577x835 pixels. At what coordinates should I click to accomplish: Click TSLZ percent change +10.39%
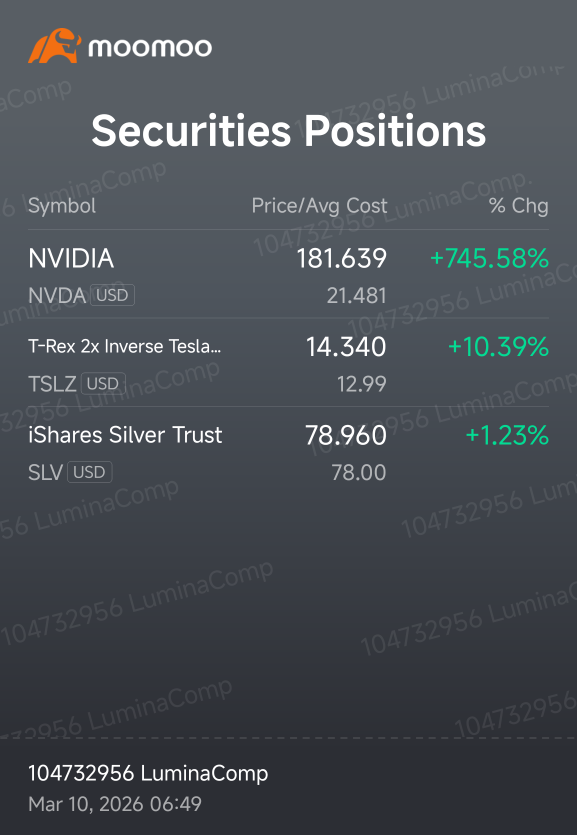498,347
